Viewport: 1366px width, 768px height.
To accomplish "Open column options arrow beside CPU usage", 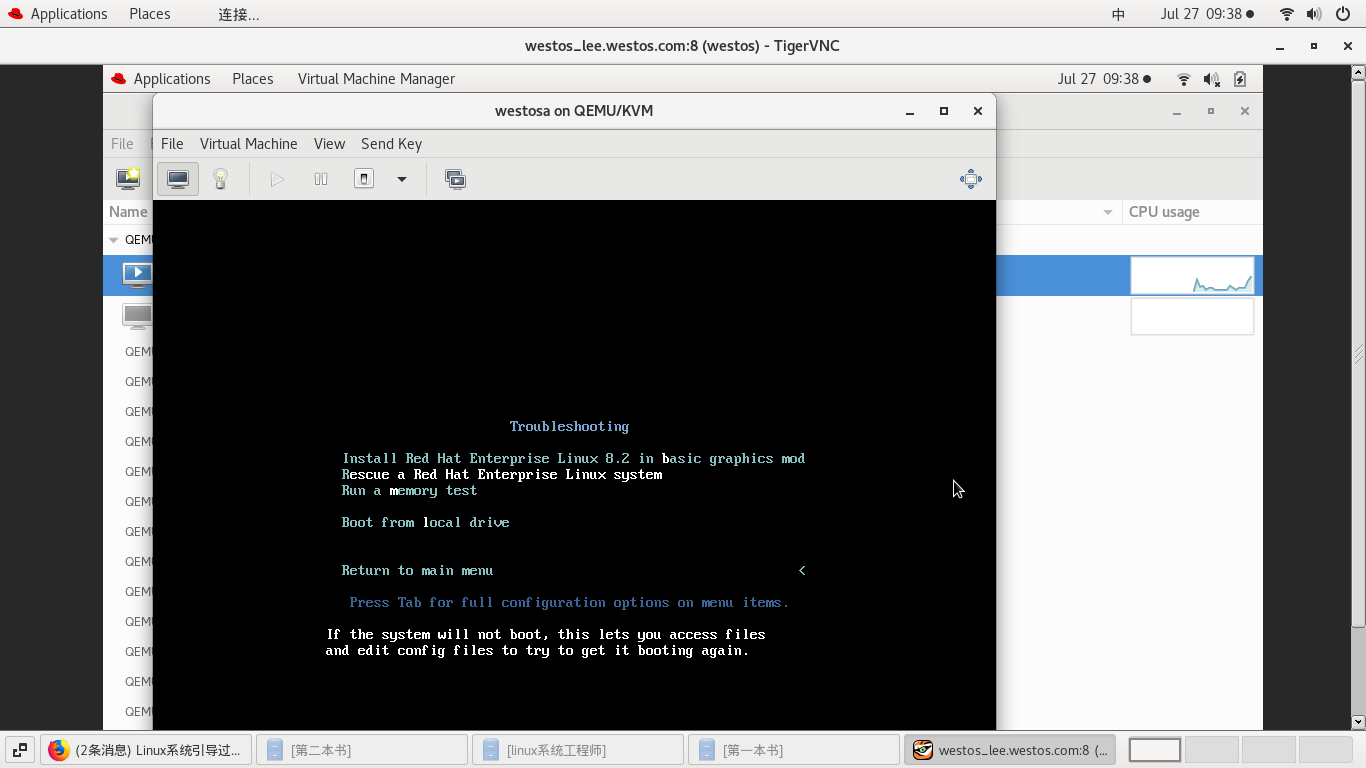I will point(1108,212).
